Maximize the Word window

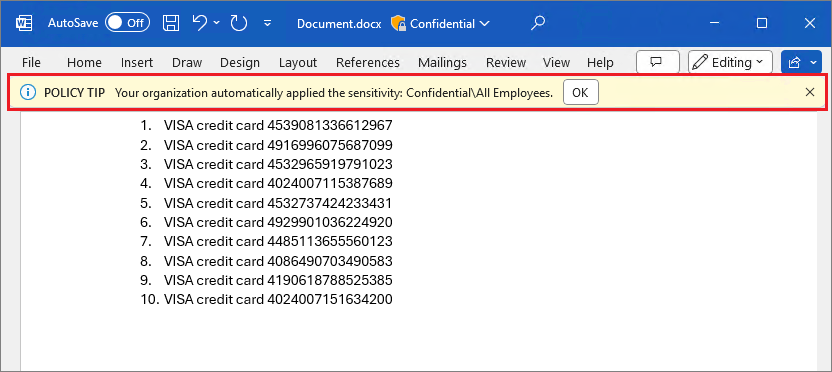pos(762,23)
